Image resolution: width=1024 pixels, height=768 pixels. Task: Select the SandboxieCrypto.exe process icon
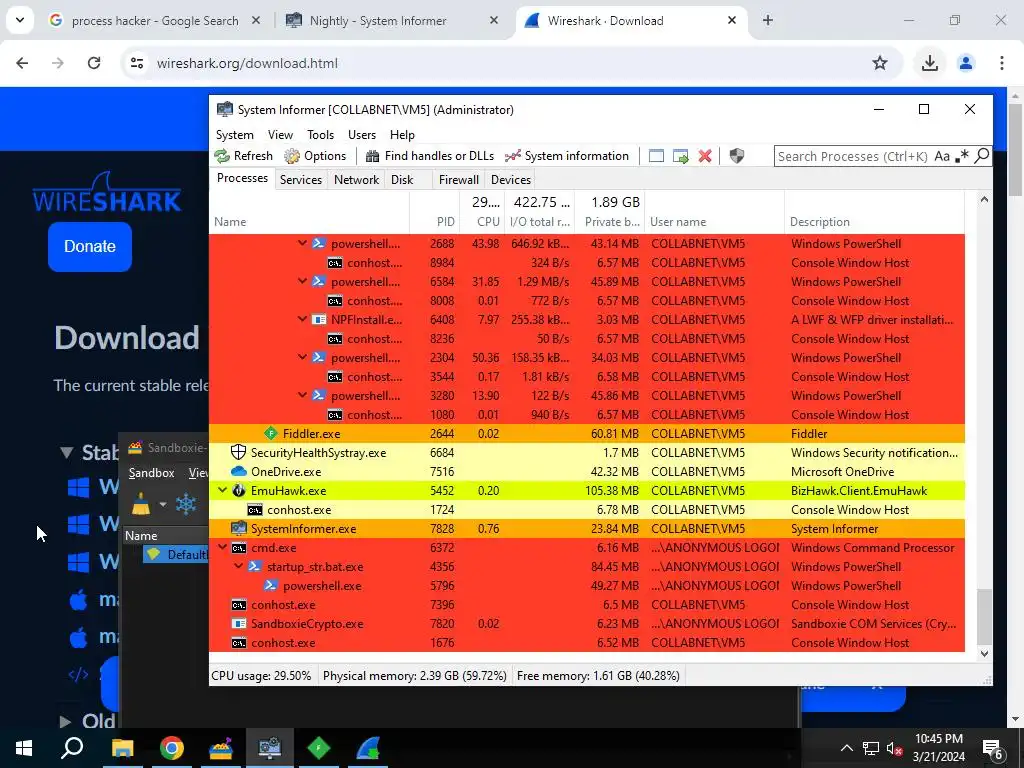tap(239, 624)
